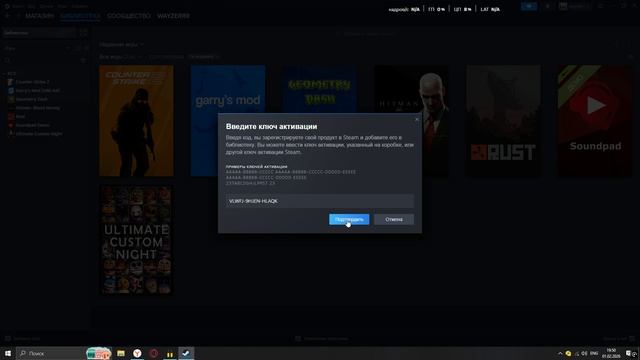Select Counter-Strike 2 in the sidebar list
The height and width of the screenshot is (360, 640).
[32, 82]
